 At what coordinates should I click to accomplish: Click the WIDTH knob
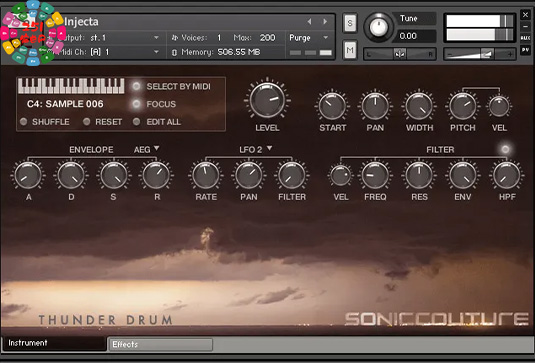[x=419, y=106]
